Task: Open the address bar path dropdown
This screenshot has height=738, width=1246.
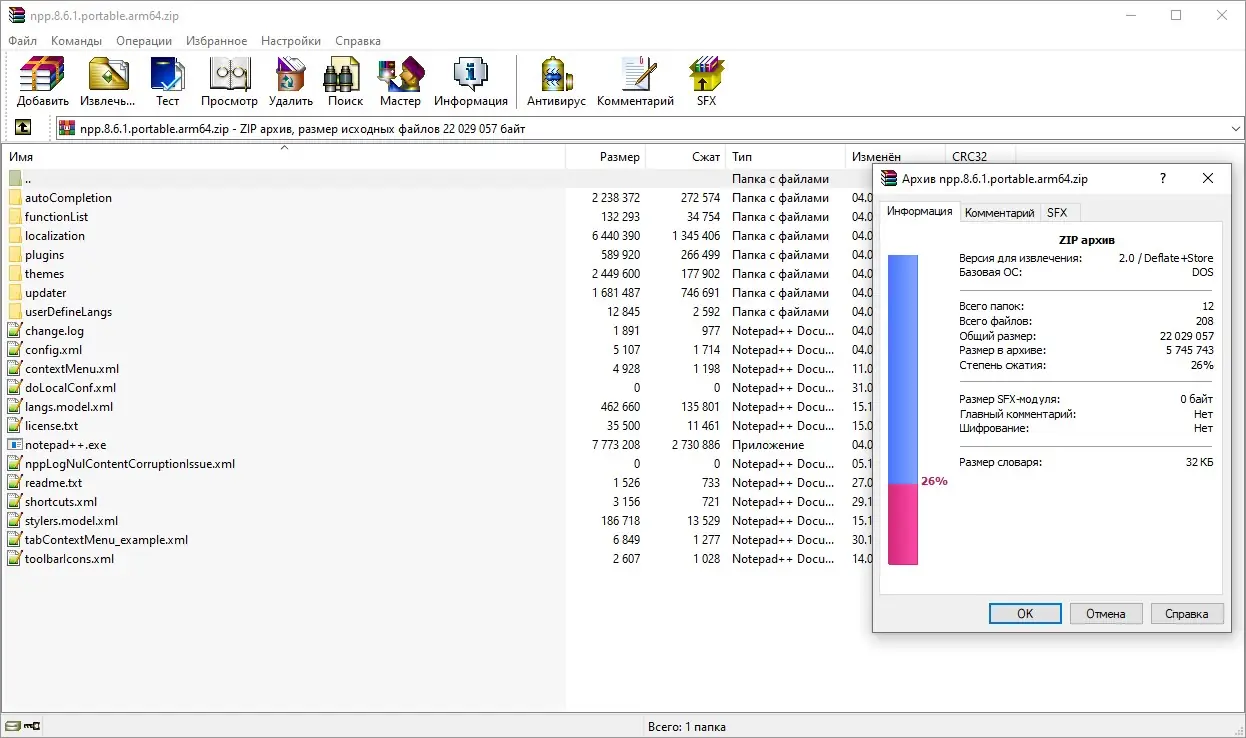Action: [x=1235, y=128]
